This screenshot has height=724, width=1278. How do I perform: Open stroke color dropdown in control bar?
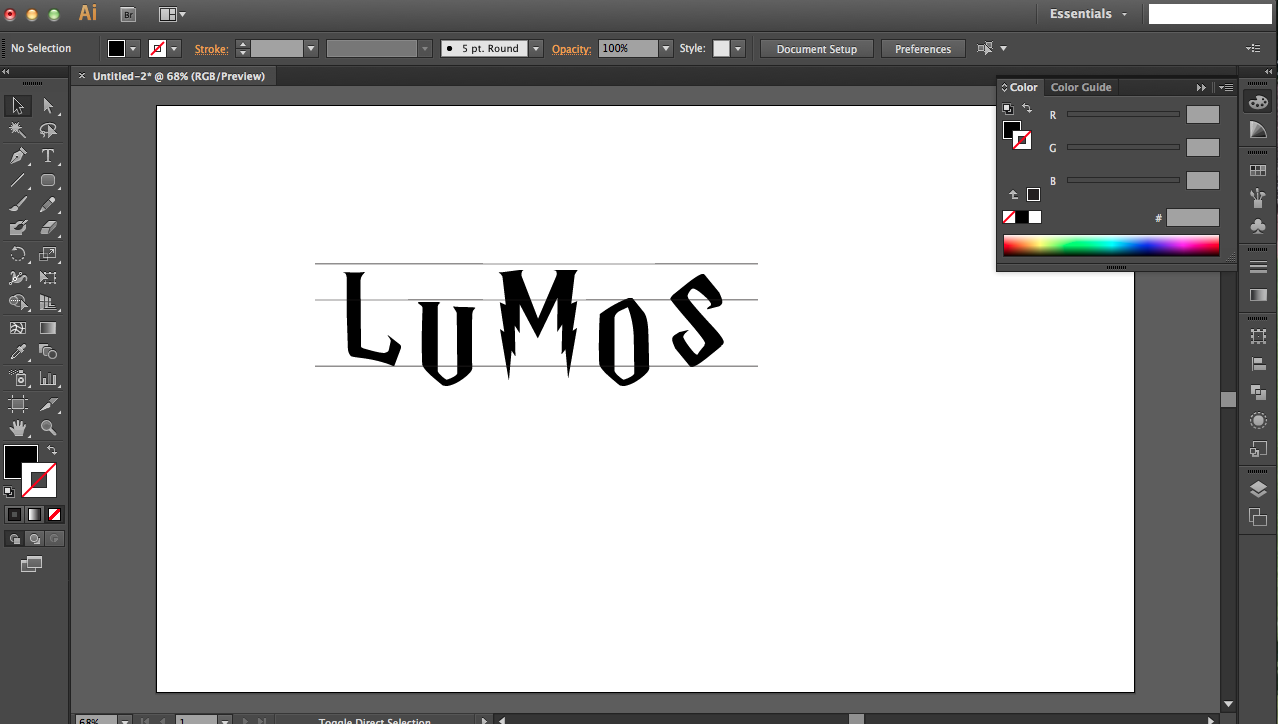[175, 48]
